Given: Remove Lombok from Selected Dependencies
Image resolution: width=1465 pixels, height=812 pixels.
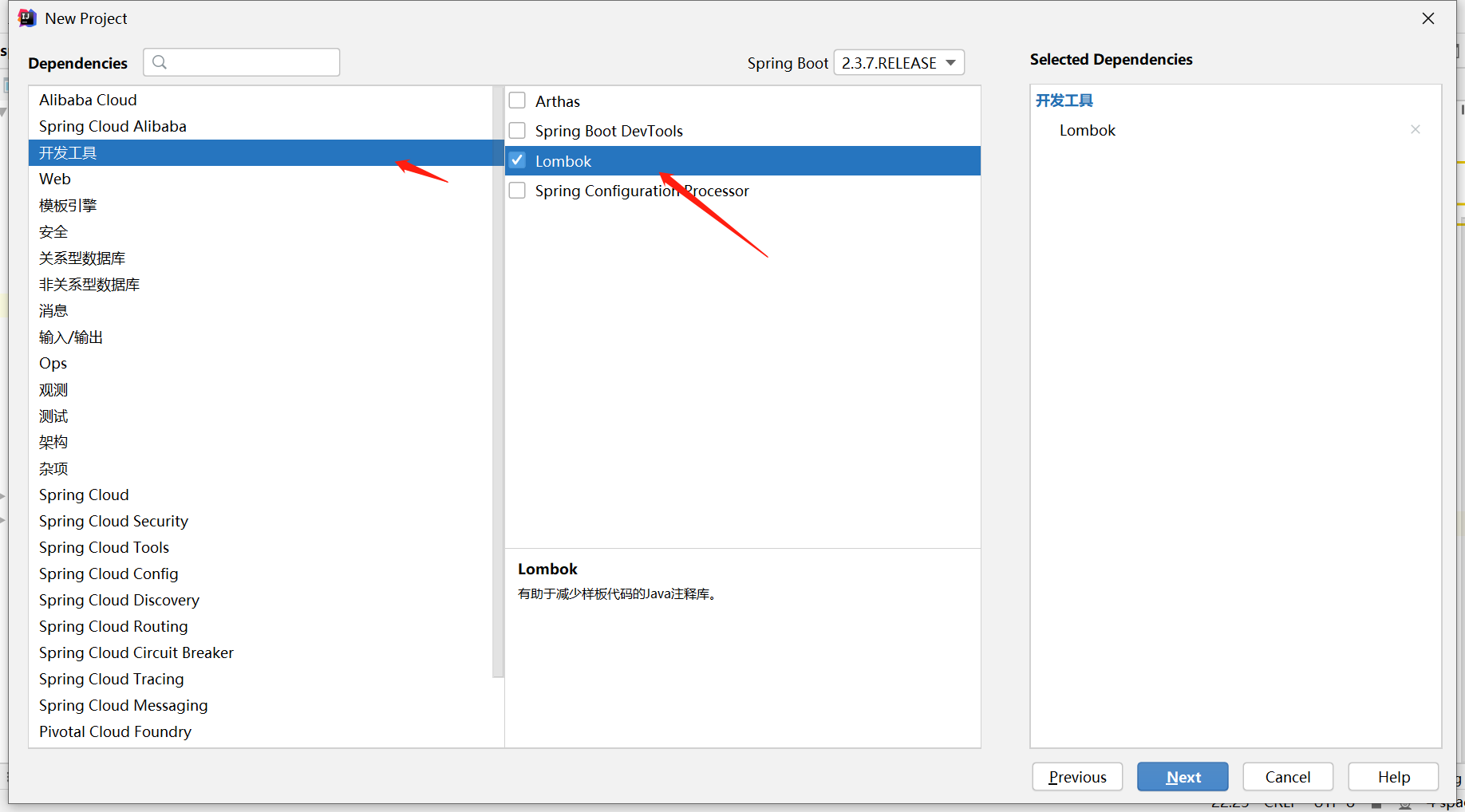Looking at the screenshot, I should (1416, 129).
